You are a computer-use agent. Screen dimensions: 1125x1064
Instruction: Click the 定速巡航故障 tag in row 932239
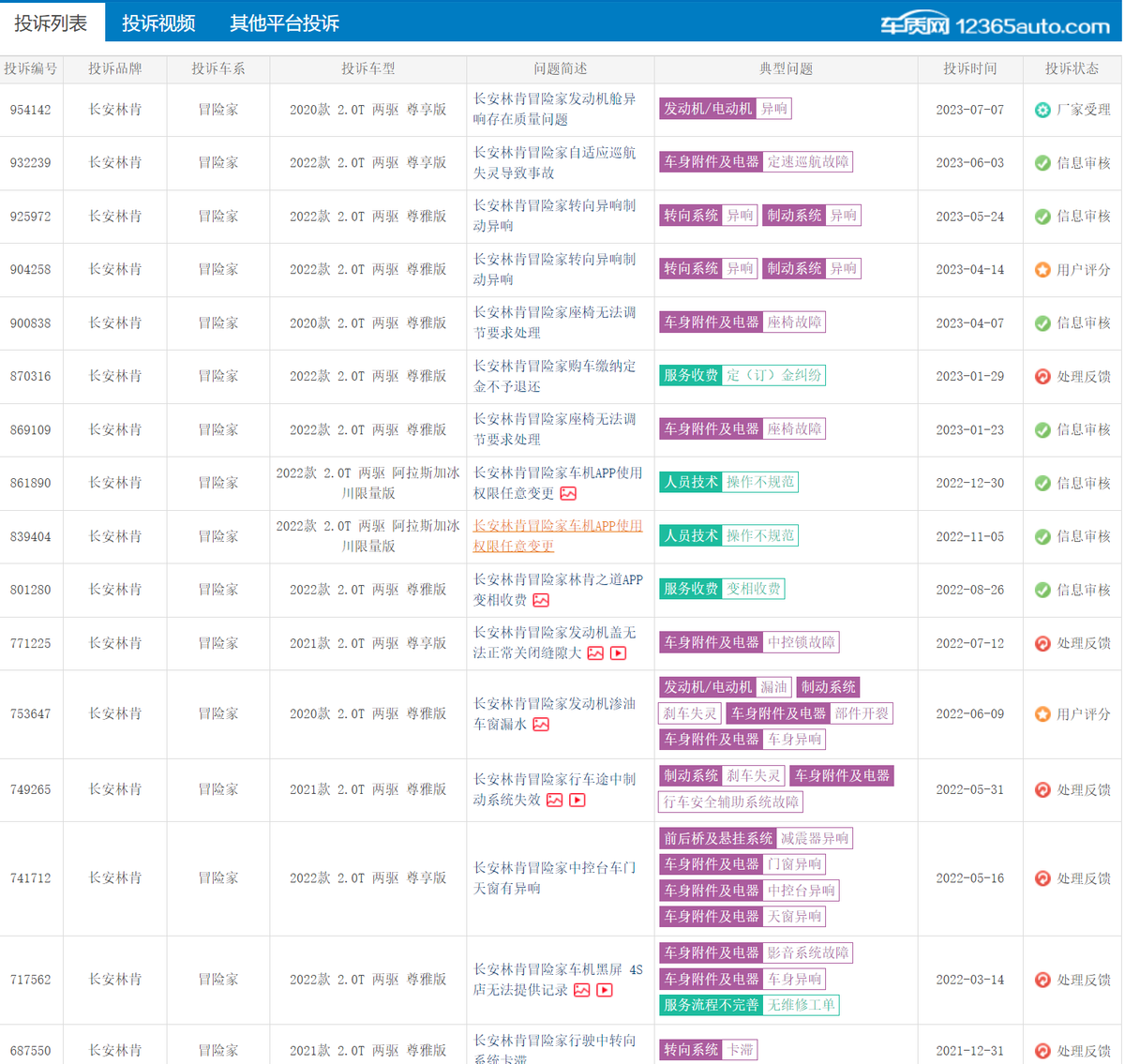coord(807,162)
